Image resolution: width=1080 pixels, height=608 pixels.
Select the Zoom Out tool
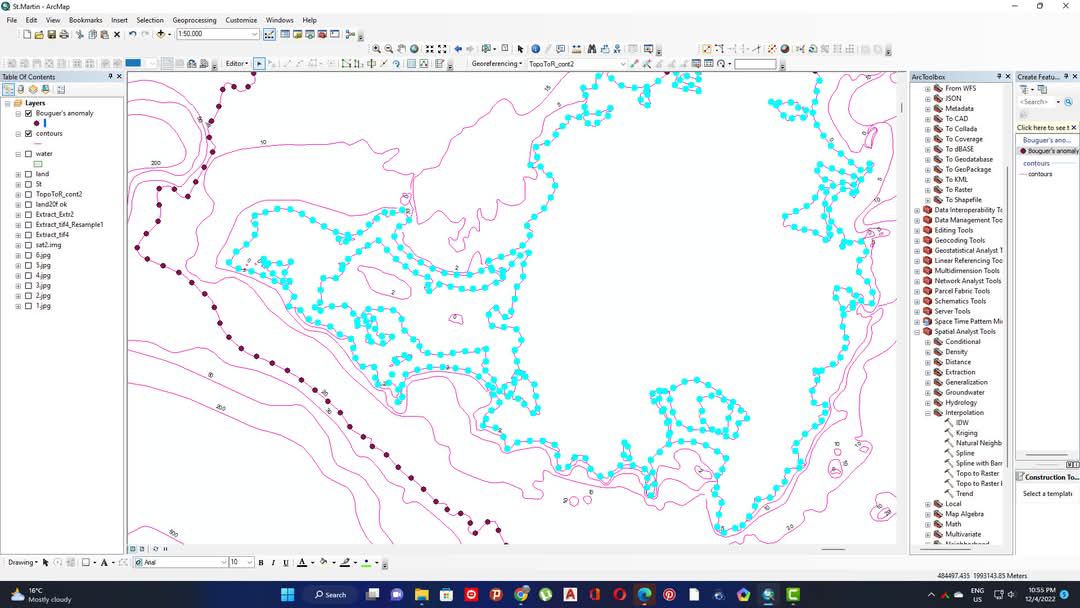(x=388, y=49)
